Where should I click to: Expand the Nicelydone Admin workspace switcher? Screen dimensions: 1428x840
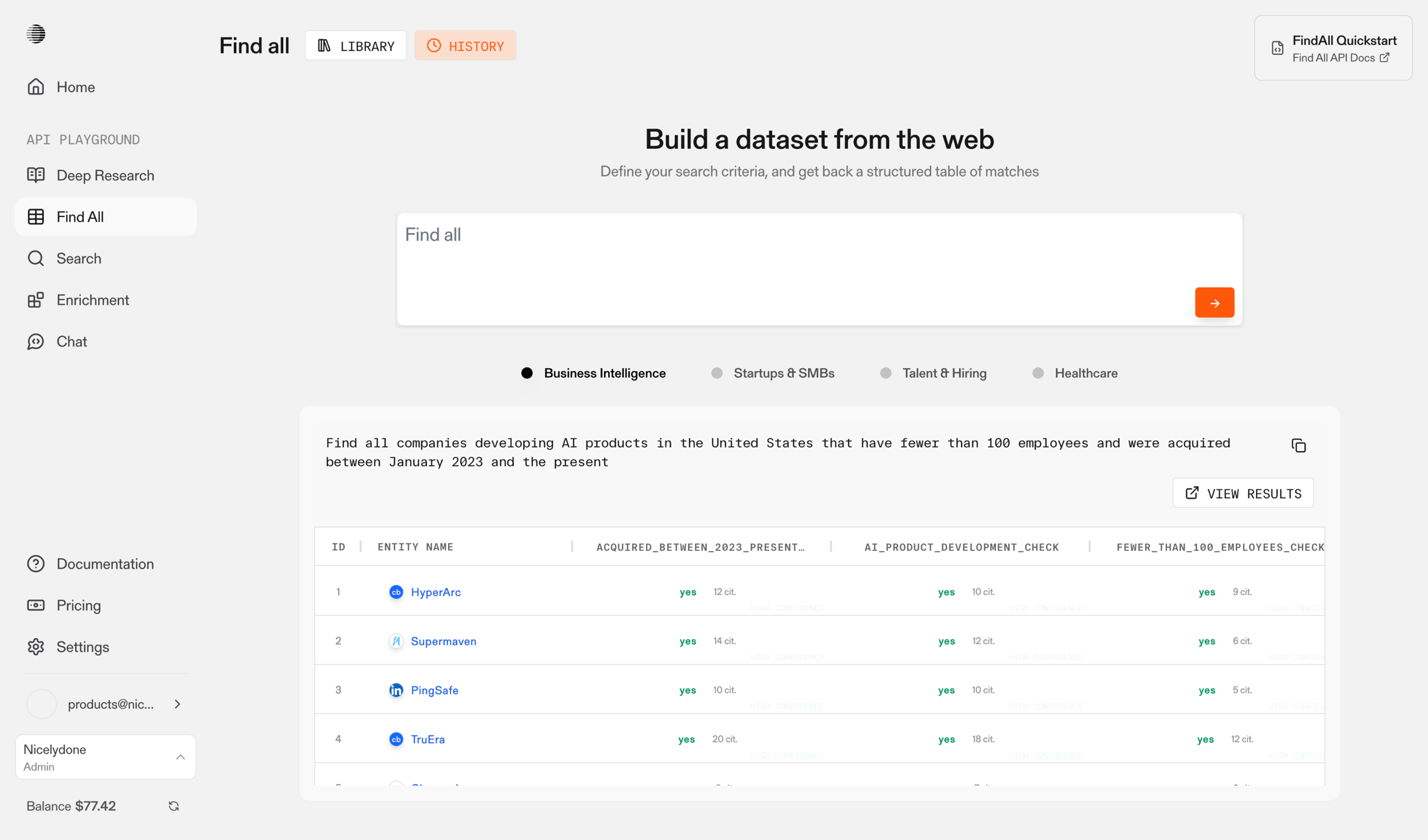pyautogui.click(x=105, y=757)
